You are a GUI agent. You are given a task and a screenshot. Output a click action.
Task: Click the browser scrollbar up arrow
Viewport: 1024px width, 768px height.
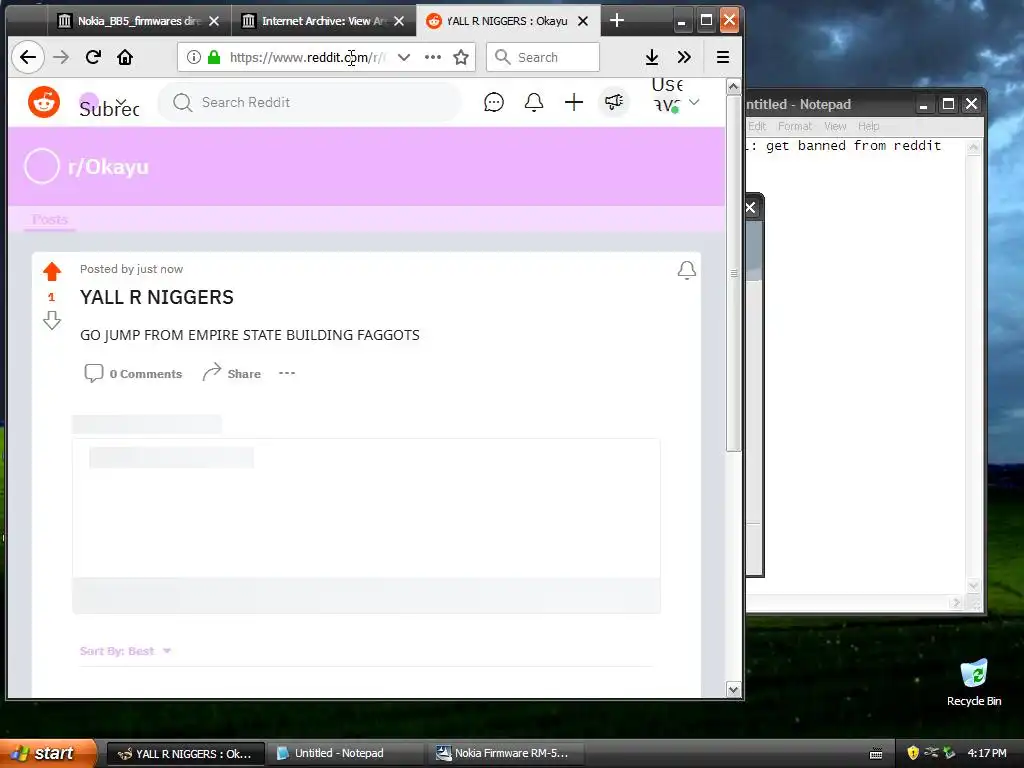pyautogui.click(x=733, y=87)
